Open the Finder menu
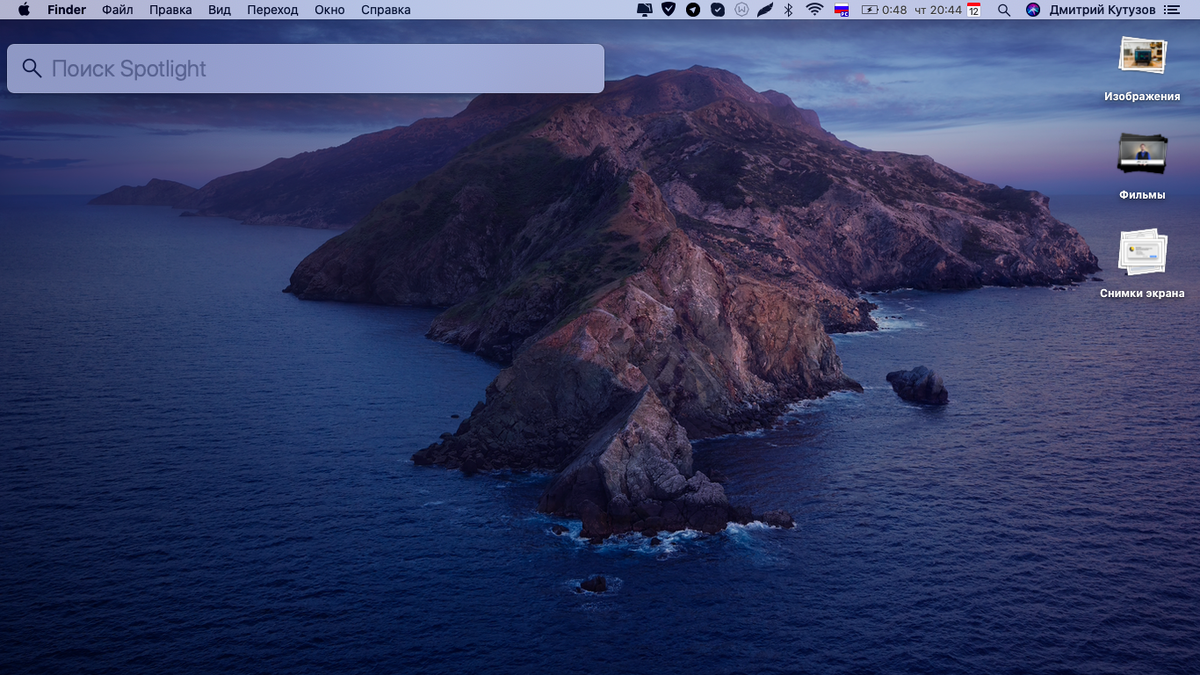Screen dimensions: 1200x675 click(66, 10)
